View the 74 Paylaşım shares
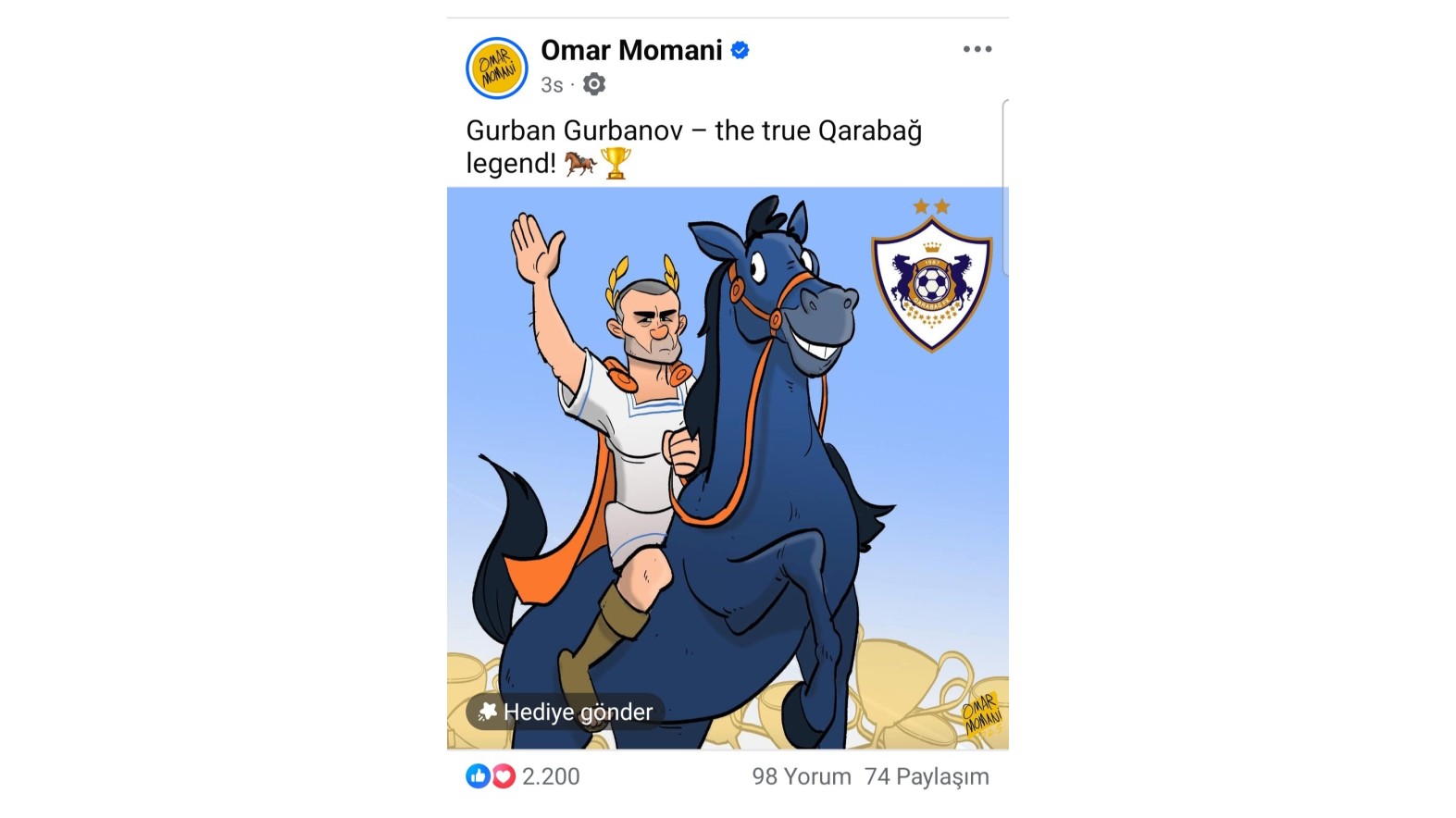The height and width of the screenshot is (818, 1456). (927, 776)
